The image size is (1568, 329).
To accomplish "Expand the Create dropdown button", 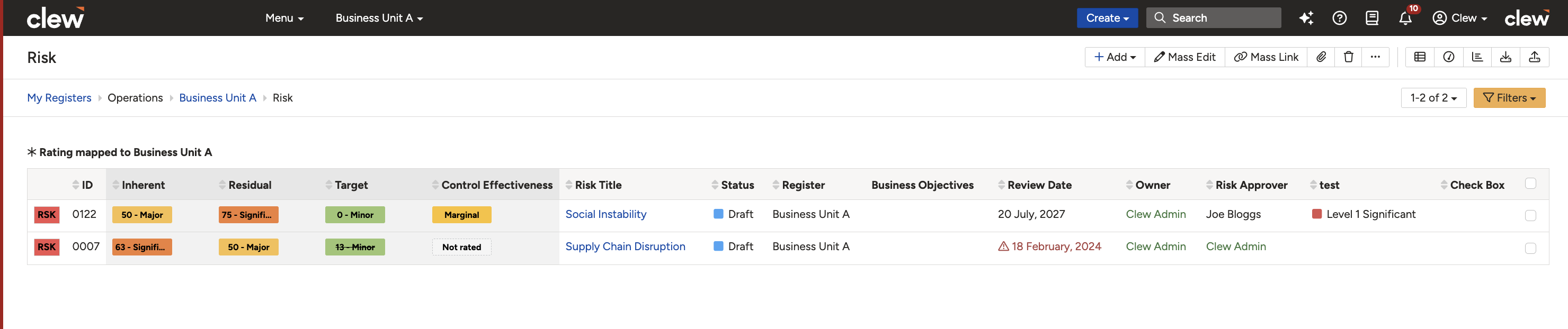I will 1107,18.
